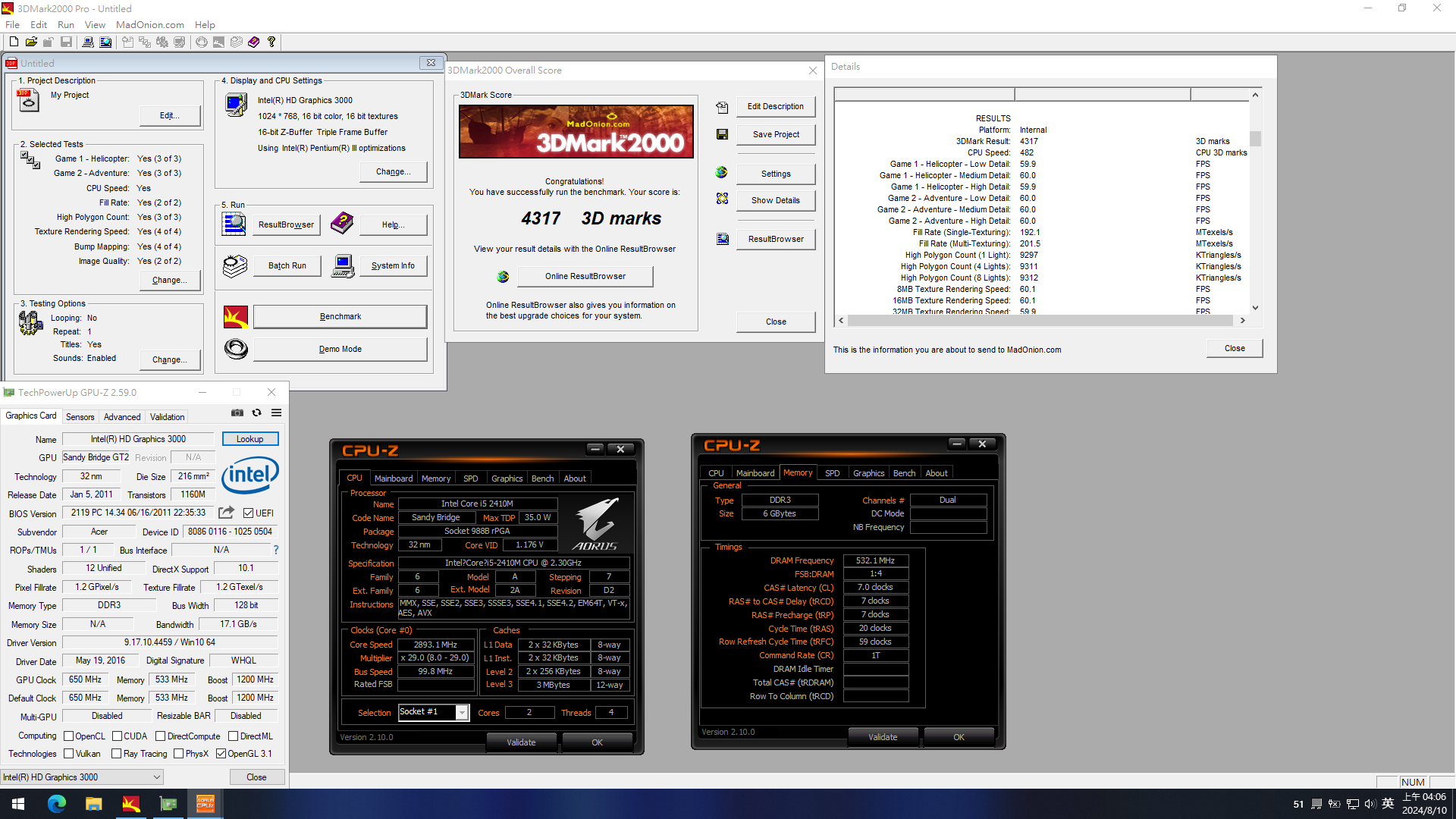Click the ResultBrowser magnifier toolbar icon
The image size is (1456, 819).
(105, 42)
